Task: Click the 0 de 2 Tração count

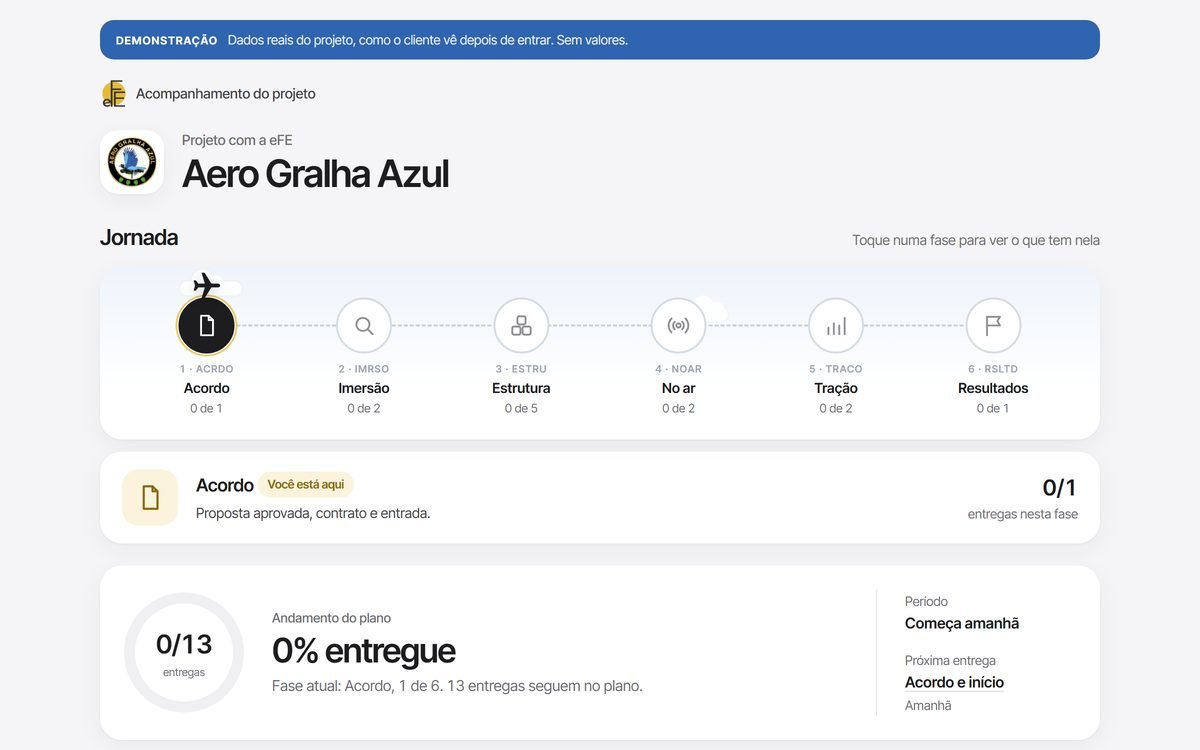Action: point(836,408)
